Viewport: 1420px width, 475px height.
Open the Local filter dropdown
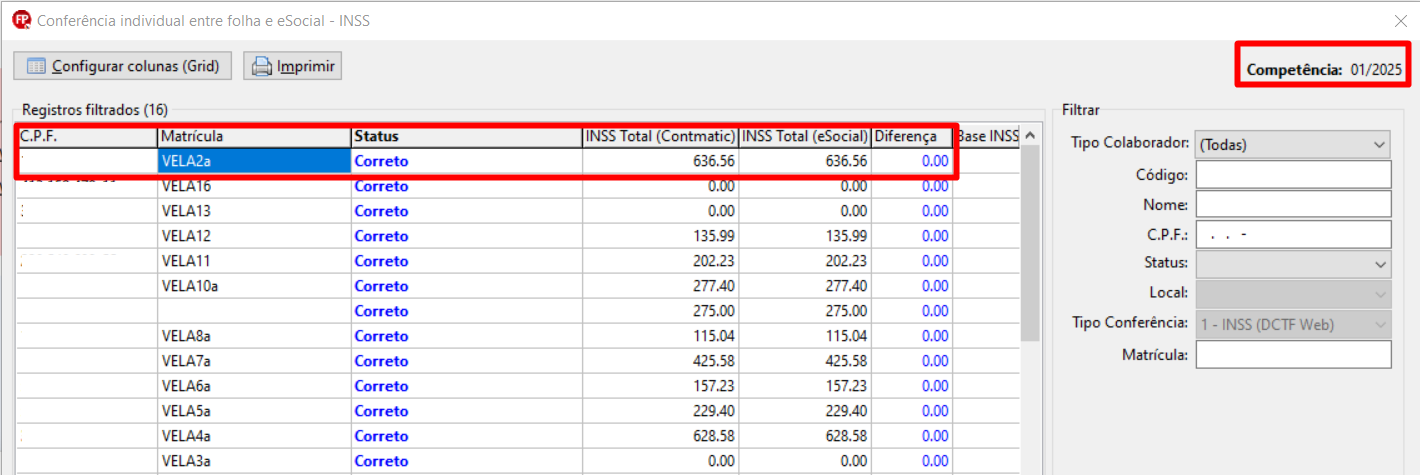[1293, 294]
